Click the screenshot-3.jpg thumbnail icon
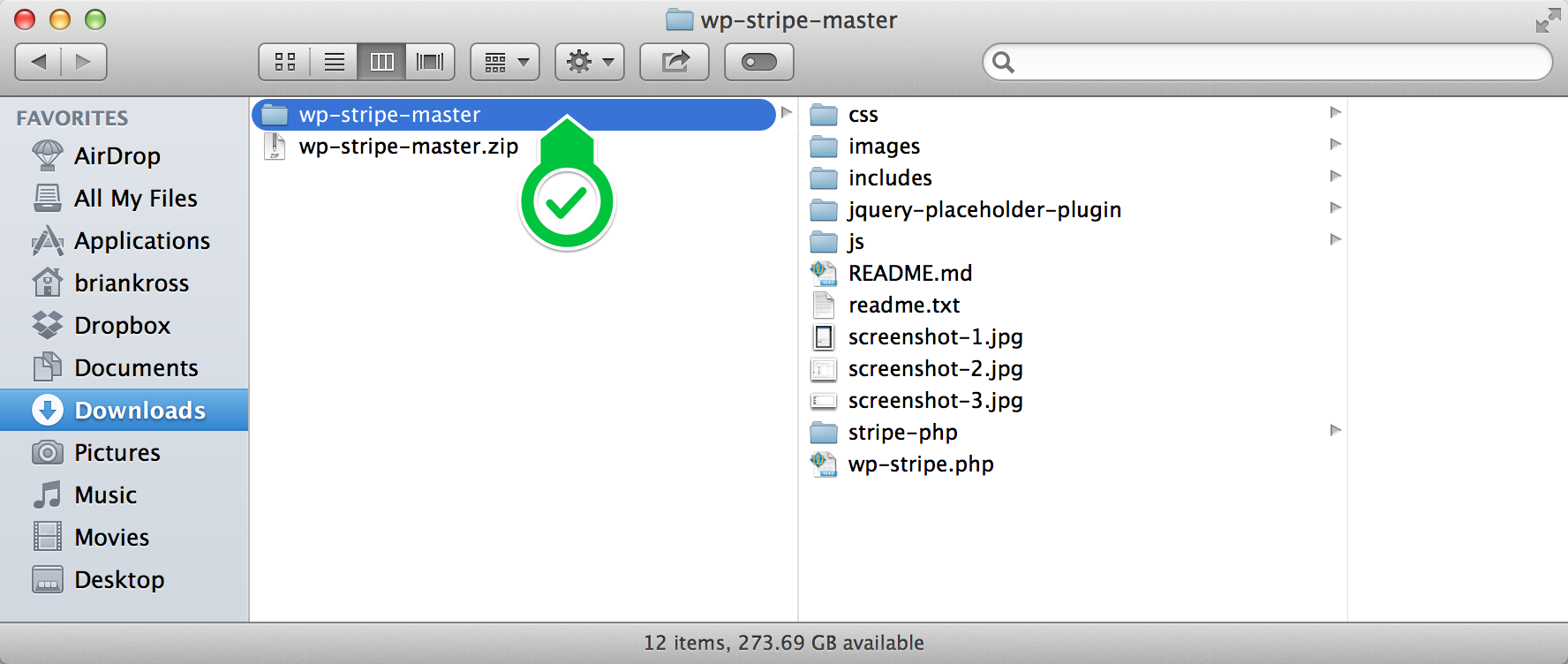 point(824,401)
